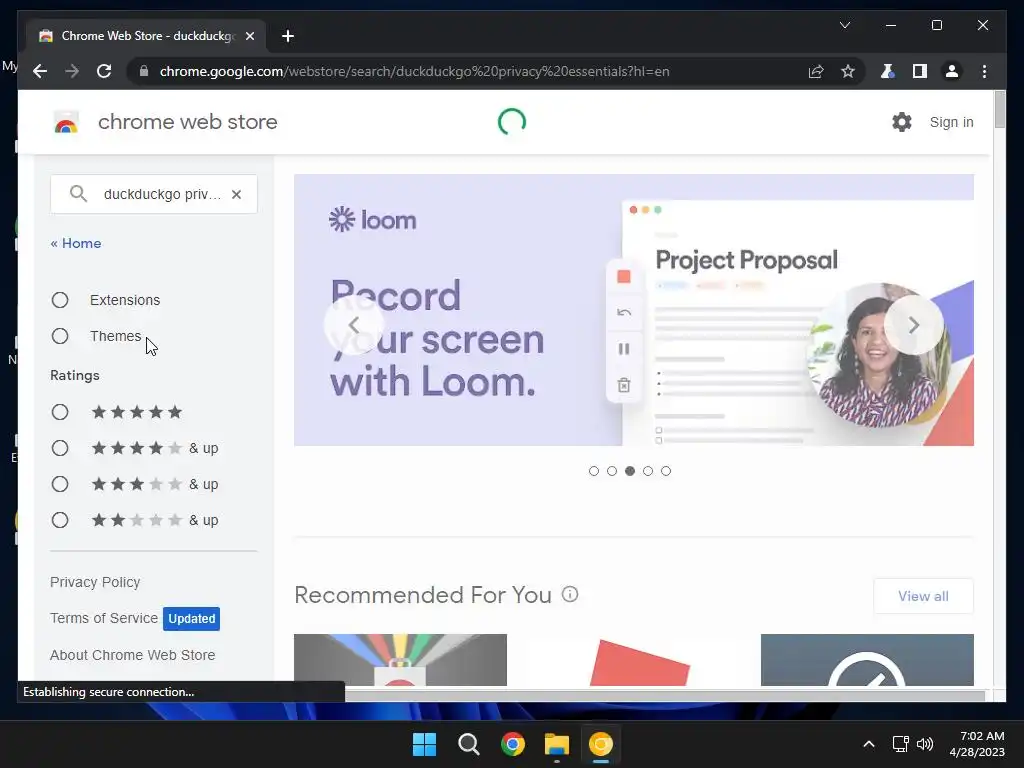
Task: Share this page using the share icon
Action: click(816, 71)
